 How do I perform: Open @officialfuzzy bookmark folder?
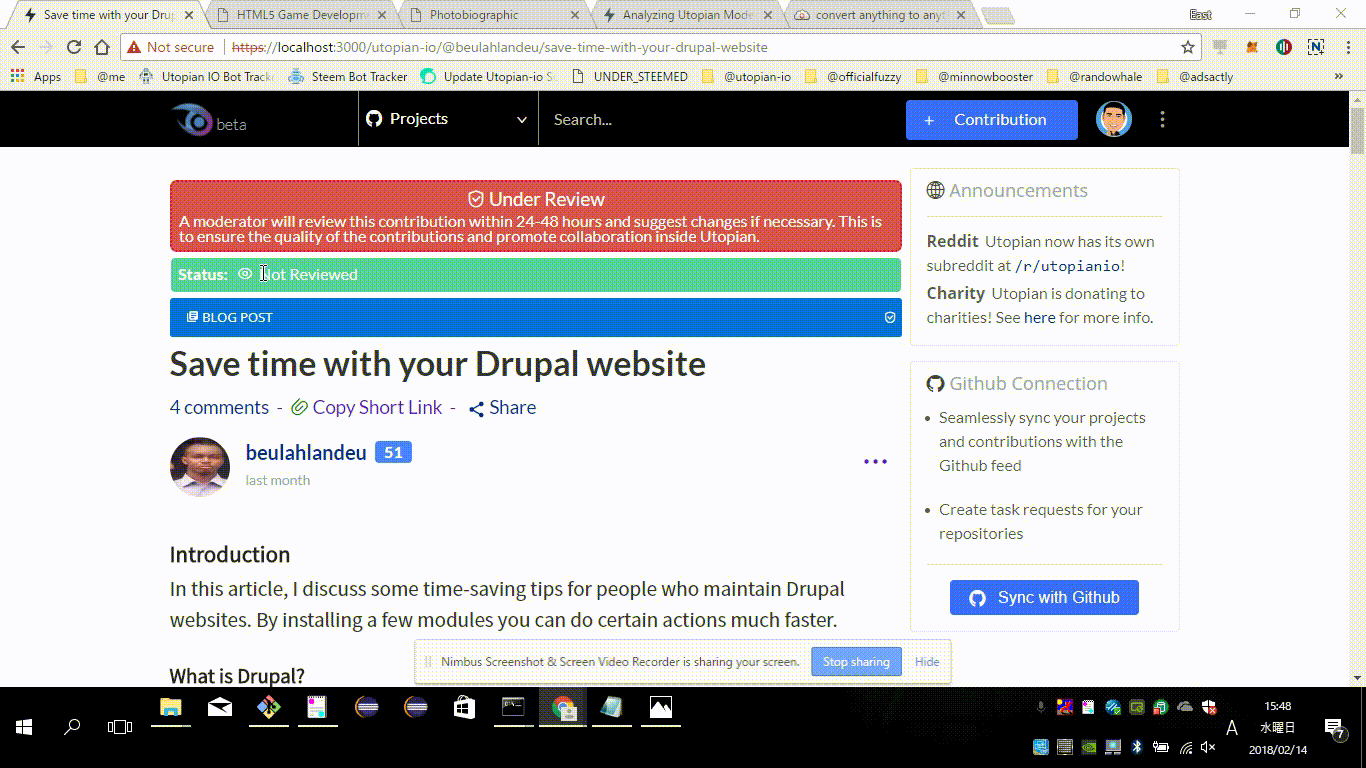coord(853,76)
